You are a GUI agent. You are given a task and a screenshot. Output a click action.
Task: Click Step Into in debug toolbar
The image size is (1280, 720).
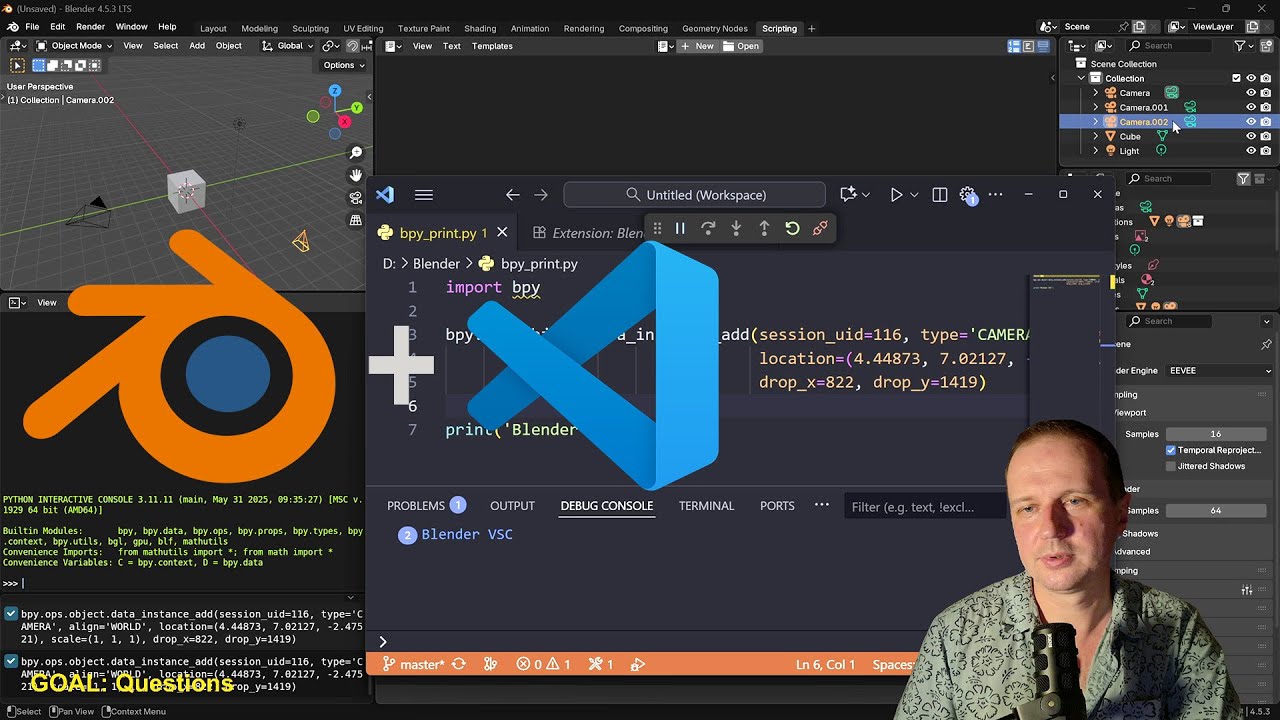point(736,228)
